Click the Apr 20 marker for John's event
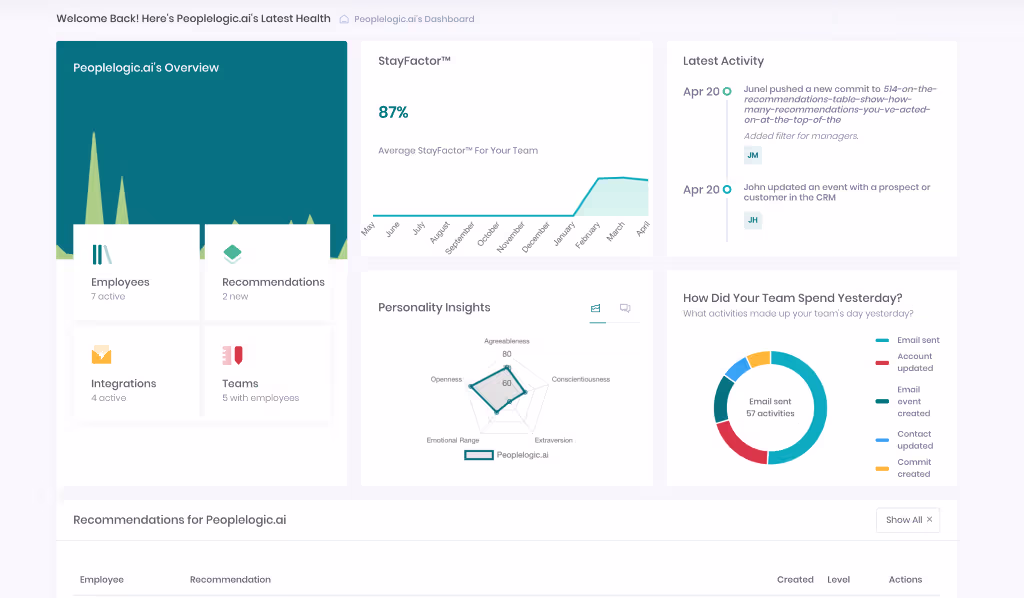 tap(727, 189)
